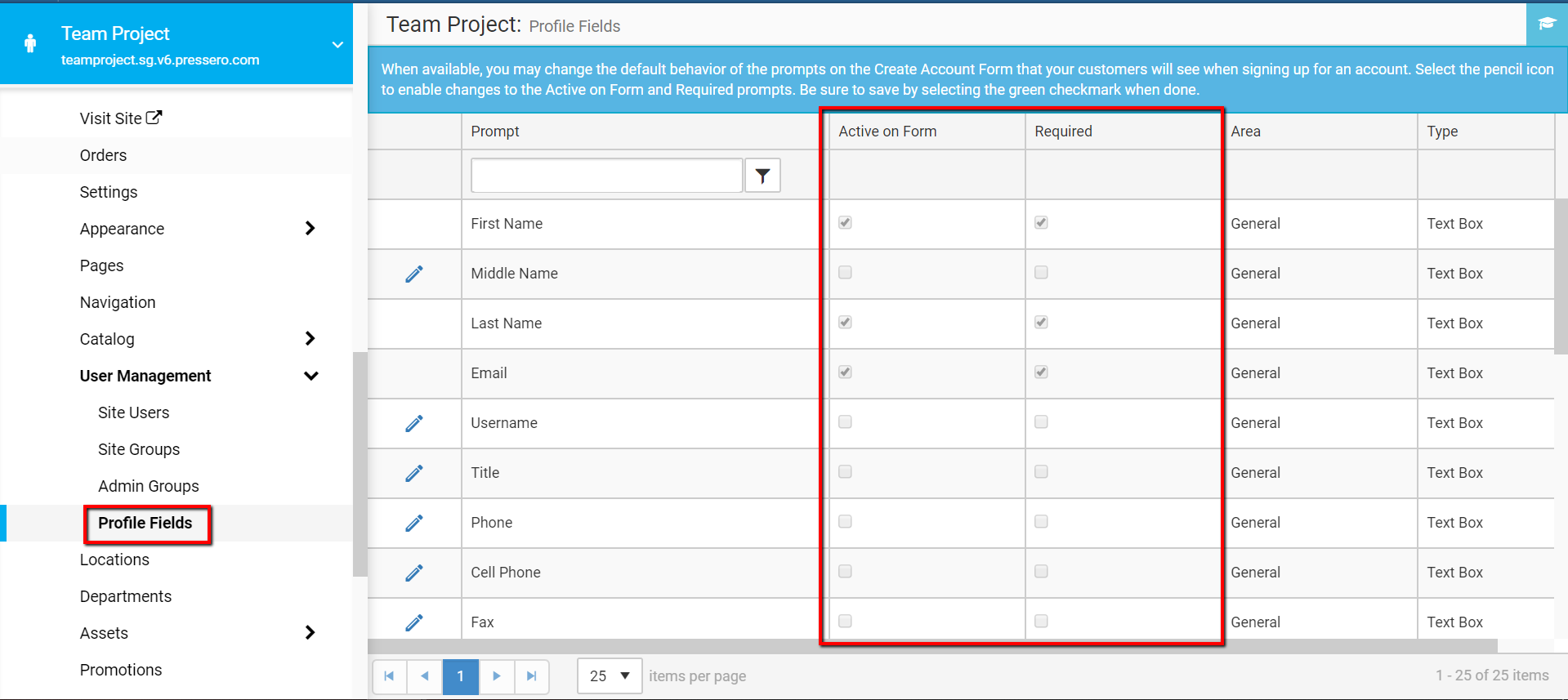Viewport: 1568px width, 700px height.
Task: Open the graduation cap help icon
Action: (1547, 24)
